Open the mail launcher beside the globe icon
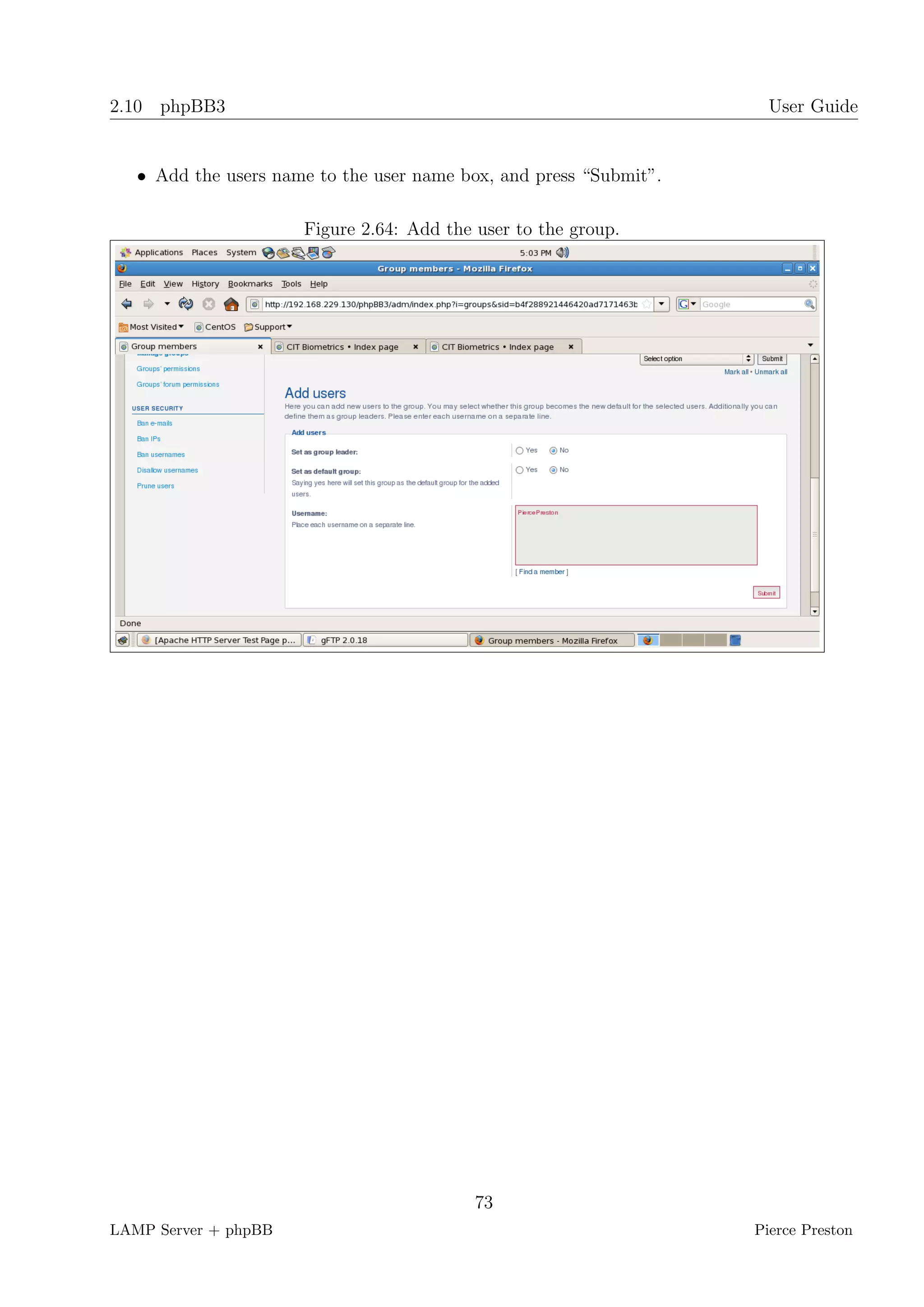Image resolution: width=924 pixels, height=1307 pixels. click(x=283, y=253)
